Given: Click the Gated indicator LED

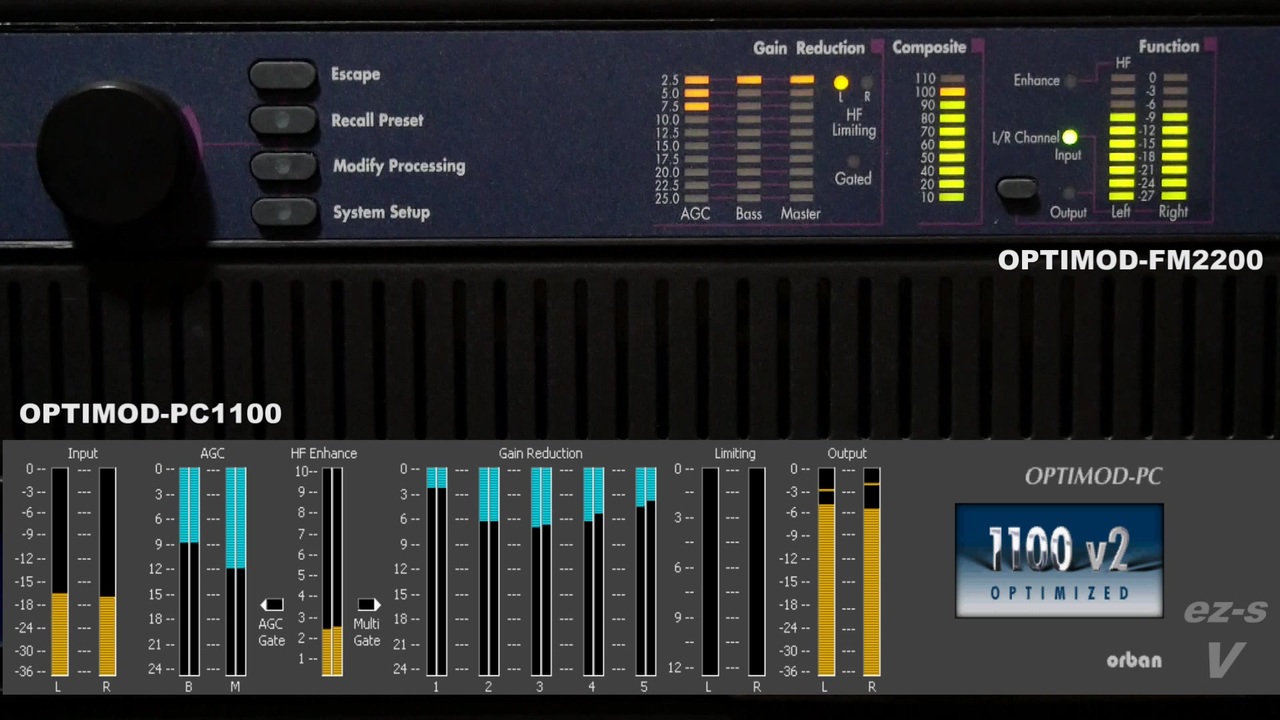Looking at the screenshot, I should click(x=853, y=161).
